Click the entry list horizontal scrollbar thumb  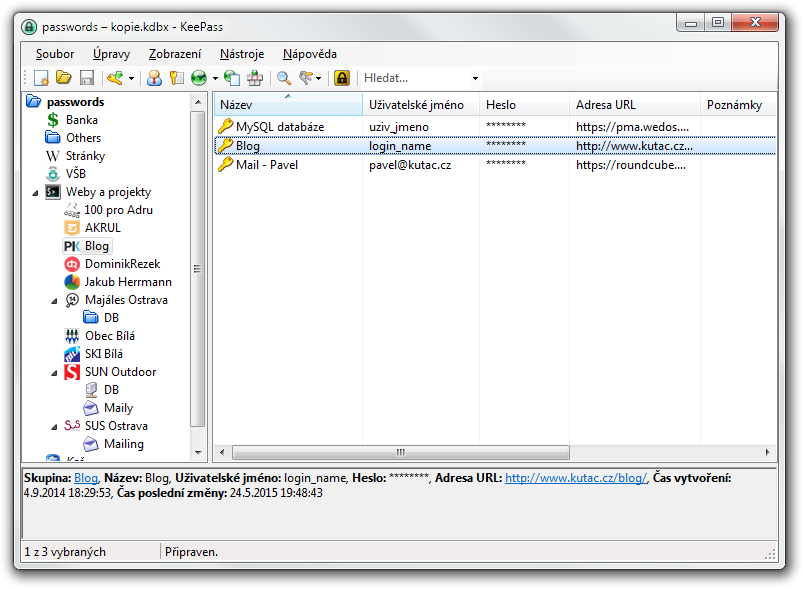(400, 452)
